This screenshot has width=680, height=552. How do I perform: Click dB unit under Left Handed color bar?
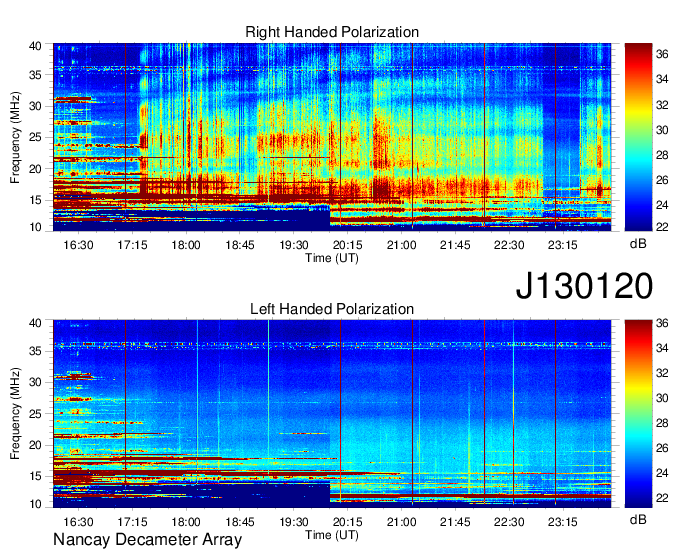638,520
